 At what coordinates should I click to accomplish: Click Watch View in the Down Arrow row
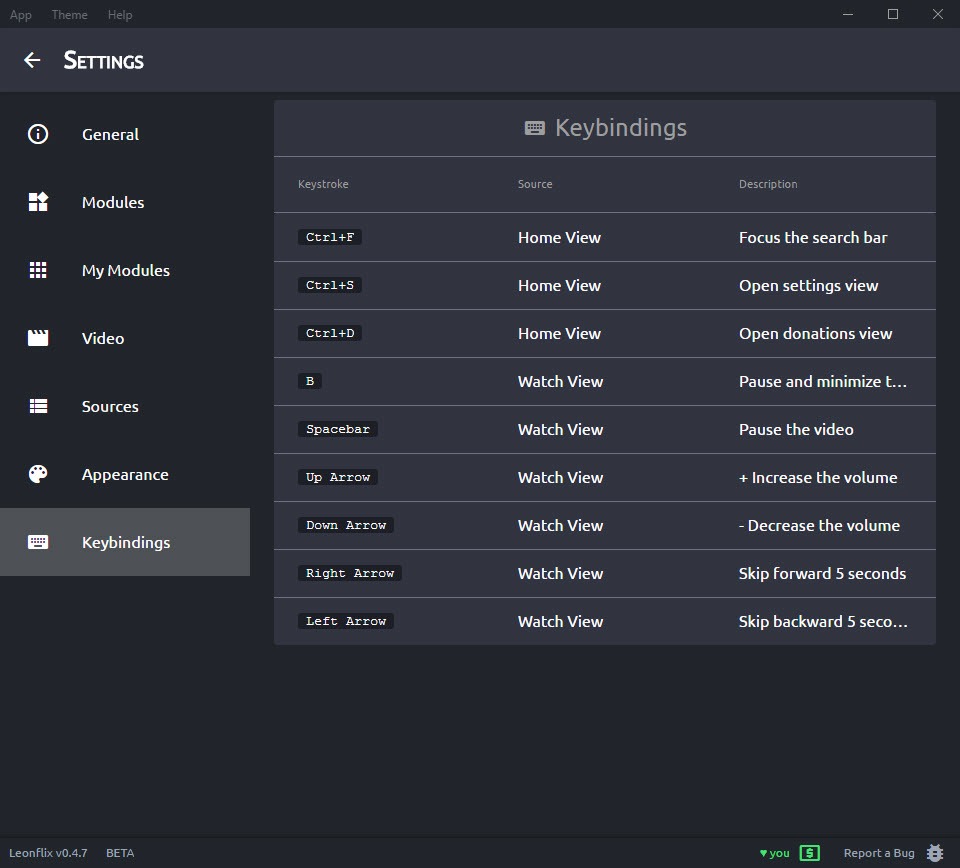tap(560, 525)
